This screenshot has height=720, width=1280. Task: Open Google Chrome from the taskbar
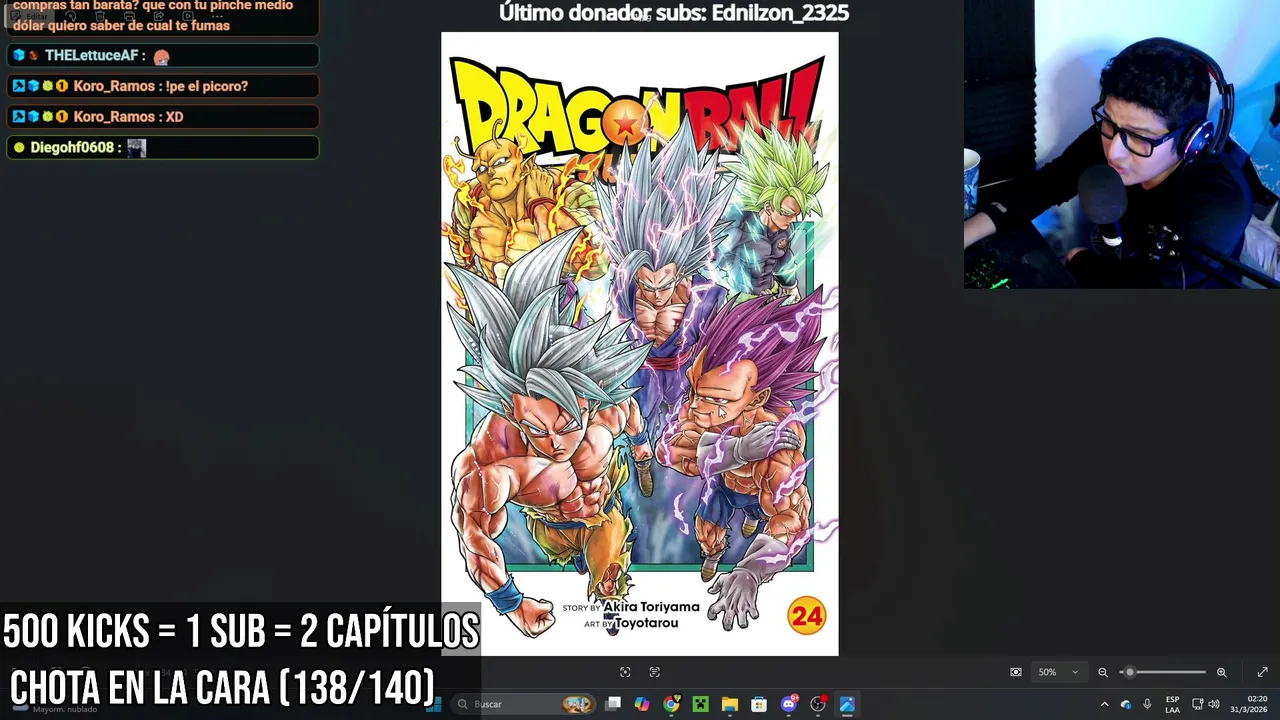click(x=671, y=704)
